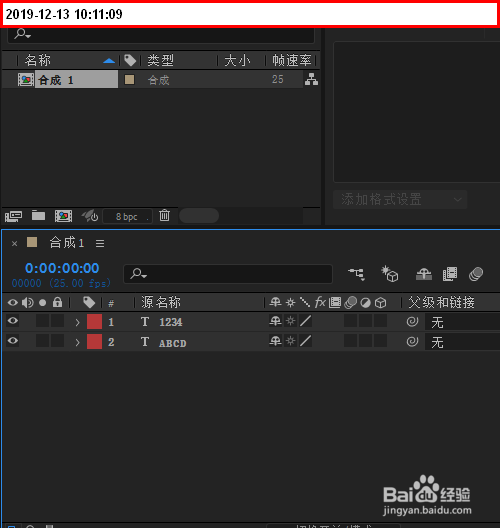500x528 pixels.
Task: Hide the 1234 text layer
Action: point(13,321)
